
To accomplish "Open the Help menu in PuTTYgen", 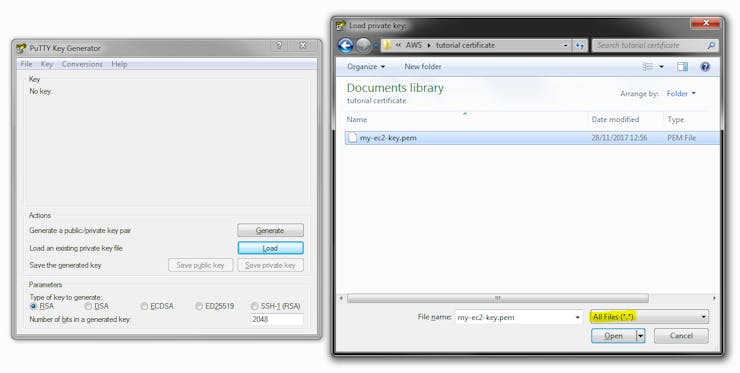I will [x=119, y=64].
